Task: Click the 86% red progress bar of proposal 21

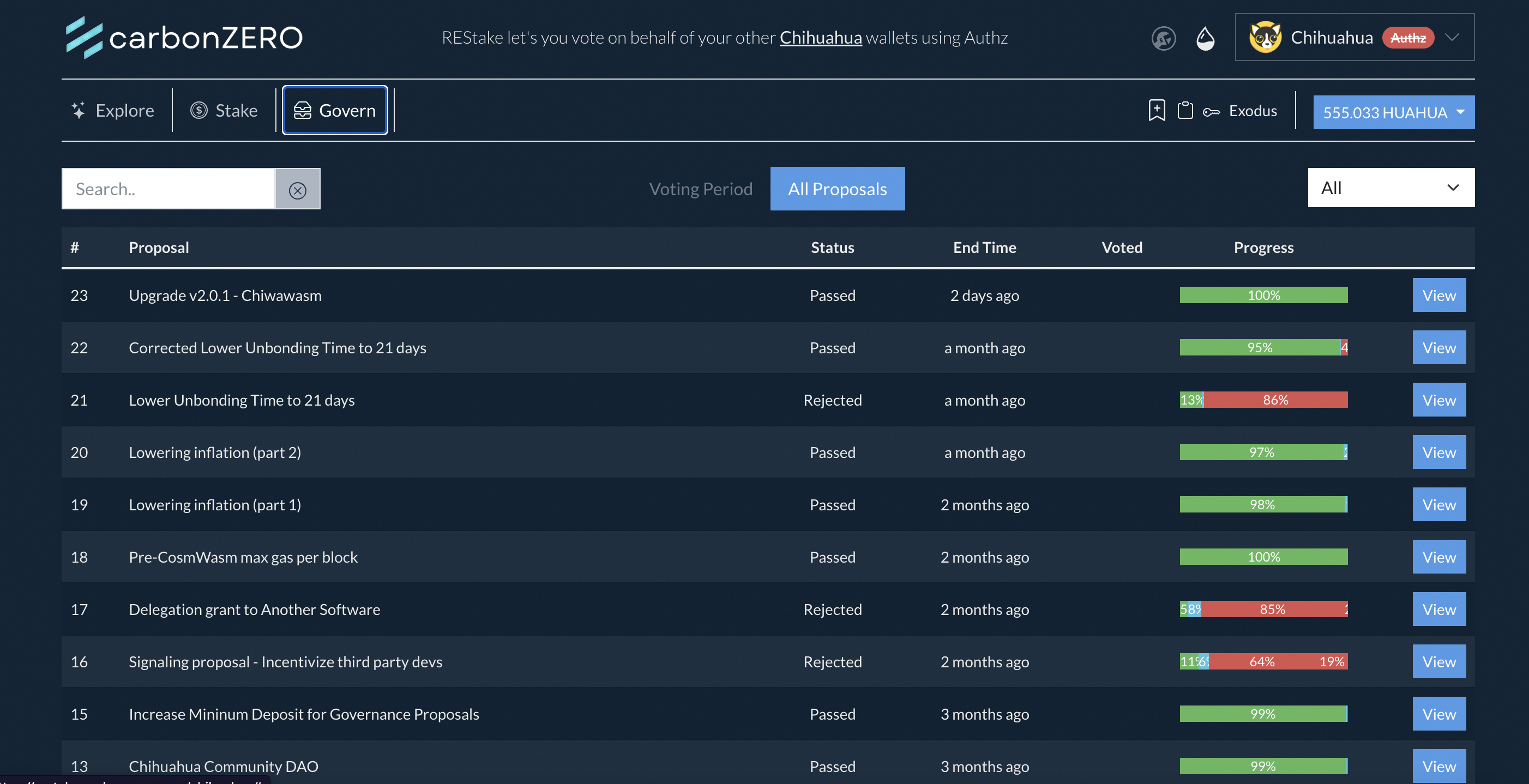Action: 1275,400
